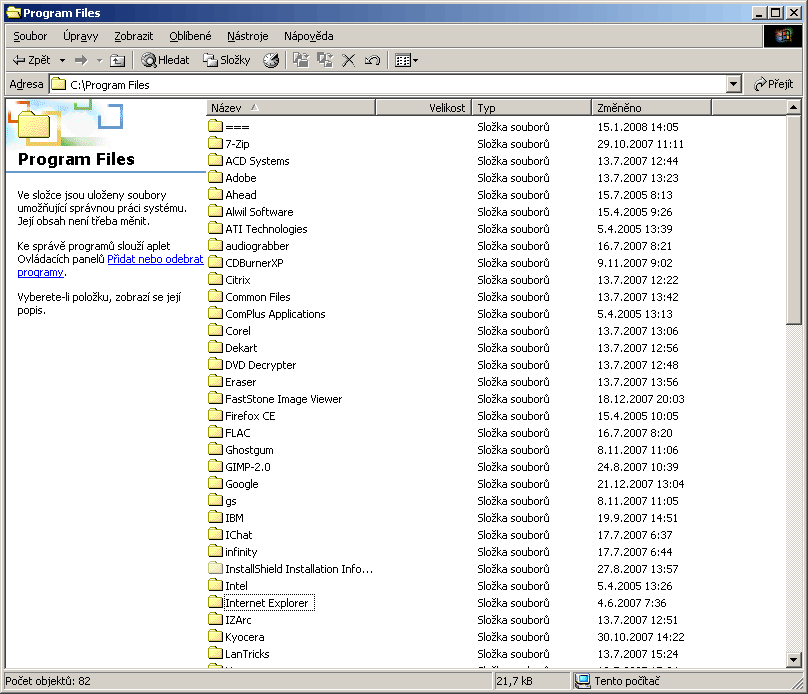Open the Views dropdown in the toolbar
The image size is (808, 694).
click(406, 60)
